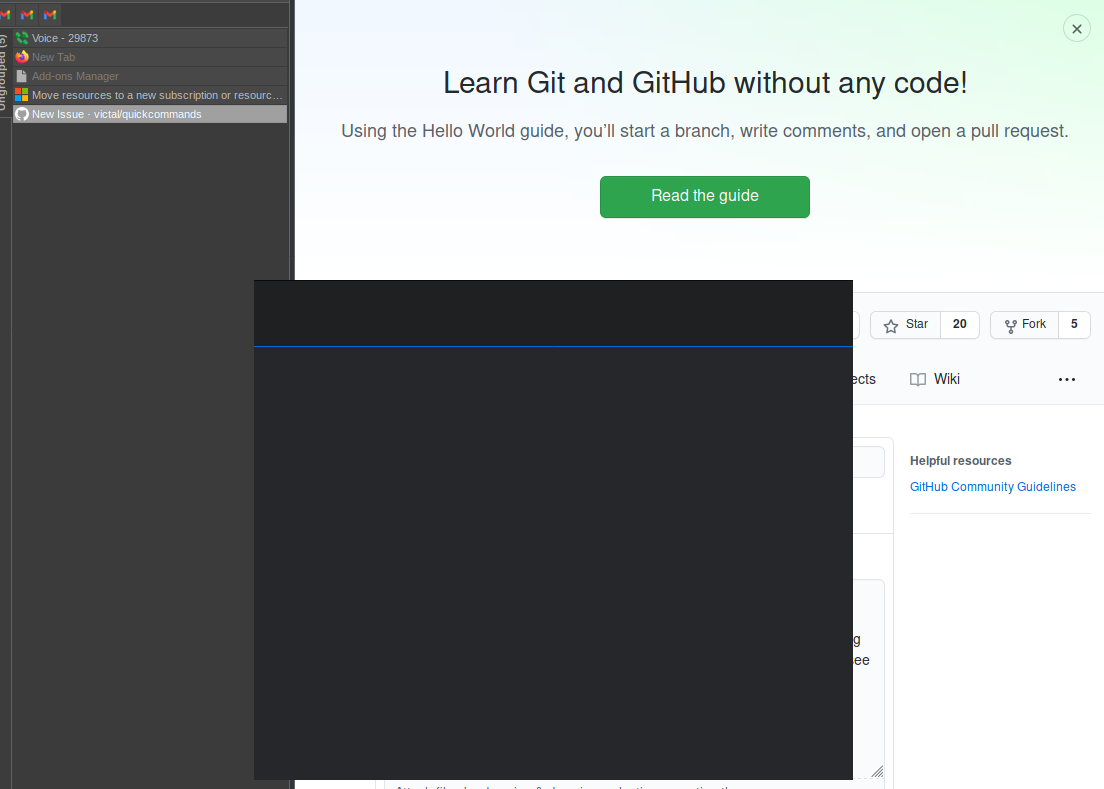Click the second pinned Gmail tab icon
The height and width of the screenshot is (789, 1104).
click(27, 14)
